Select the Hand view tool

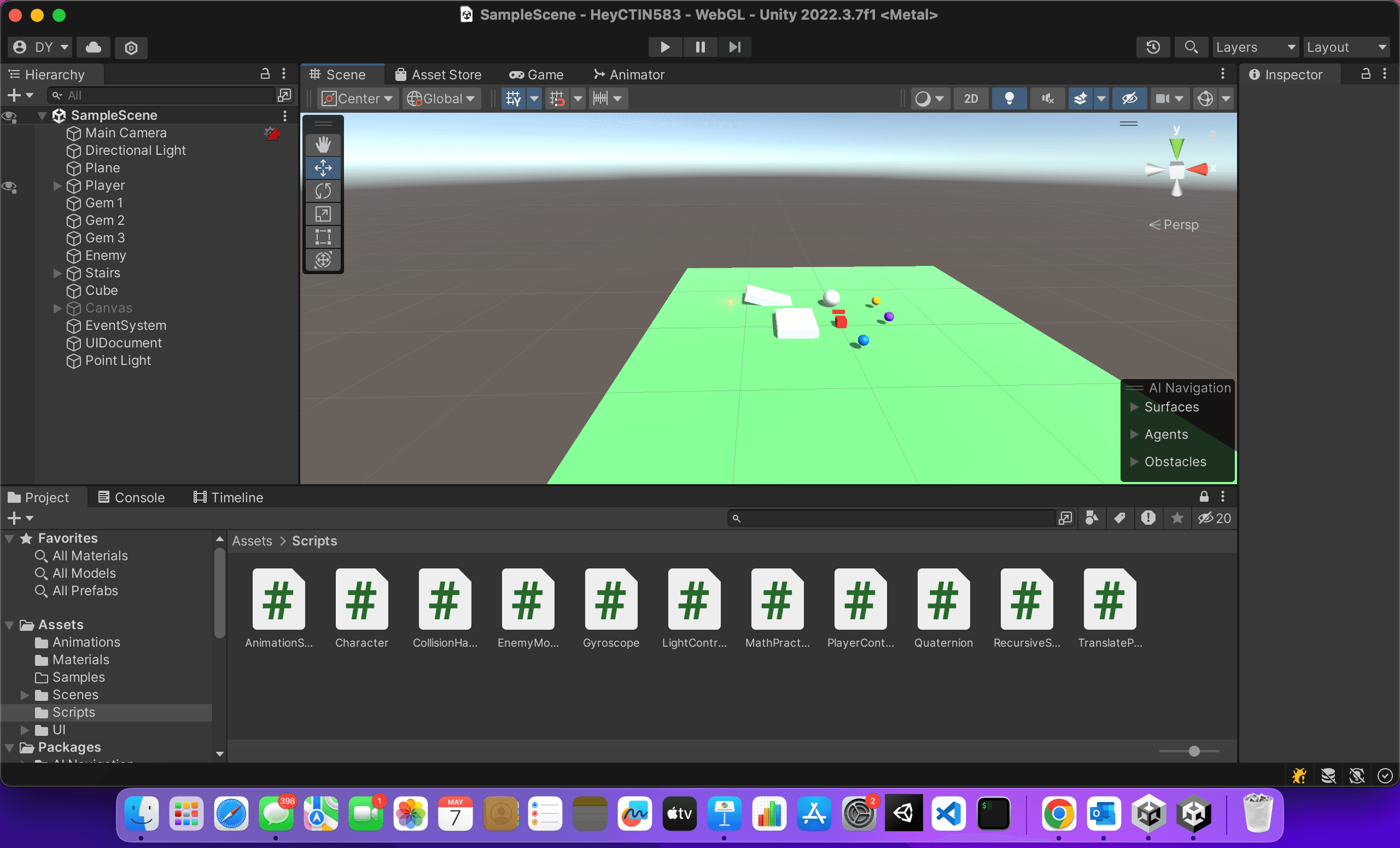pos(323,144)
